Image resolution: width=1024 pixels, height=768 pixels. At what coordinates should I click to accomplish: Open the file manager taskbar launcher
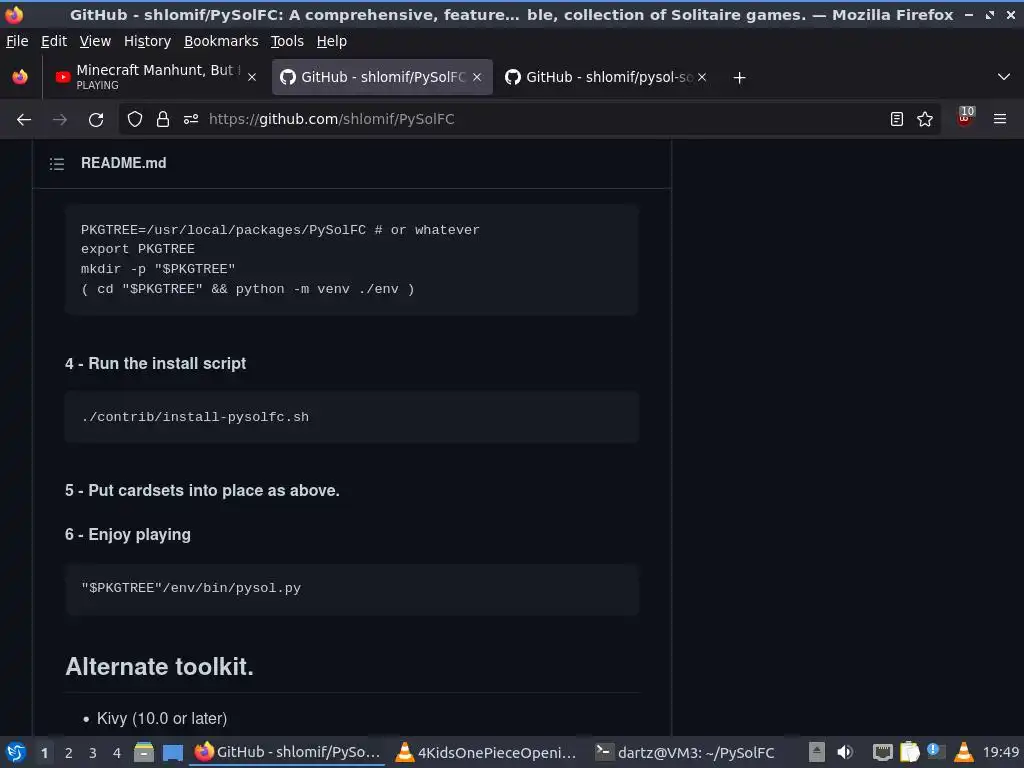tap(143, 752)
